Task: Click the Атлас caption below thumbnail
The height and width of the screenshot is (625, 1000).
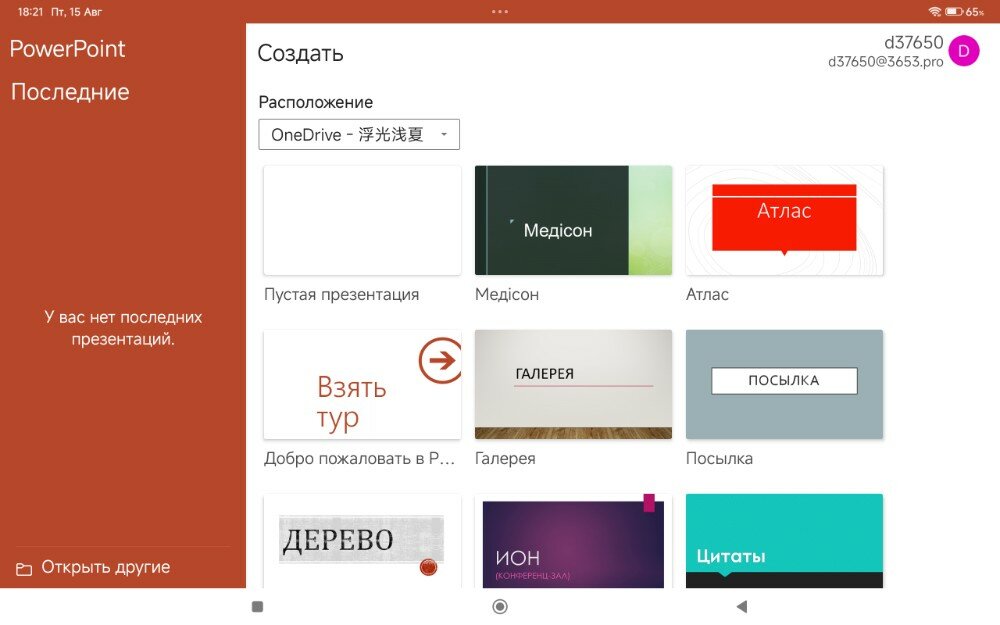Action: click(x=707, y=295)
